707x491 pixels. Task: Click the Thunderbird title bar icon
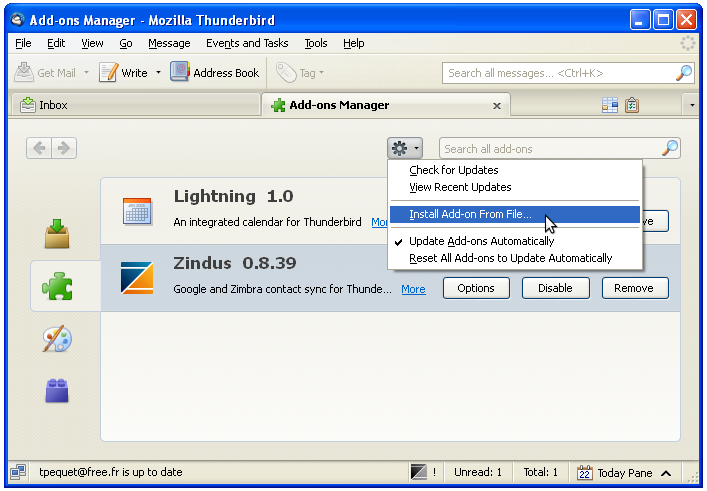(x=17, y=20)
